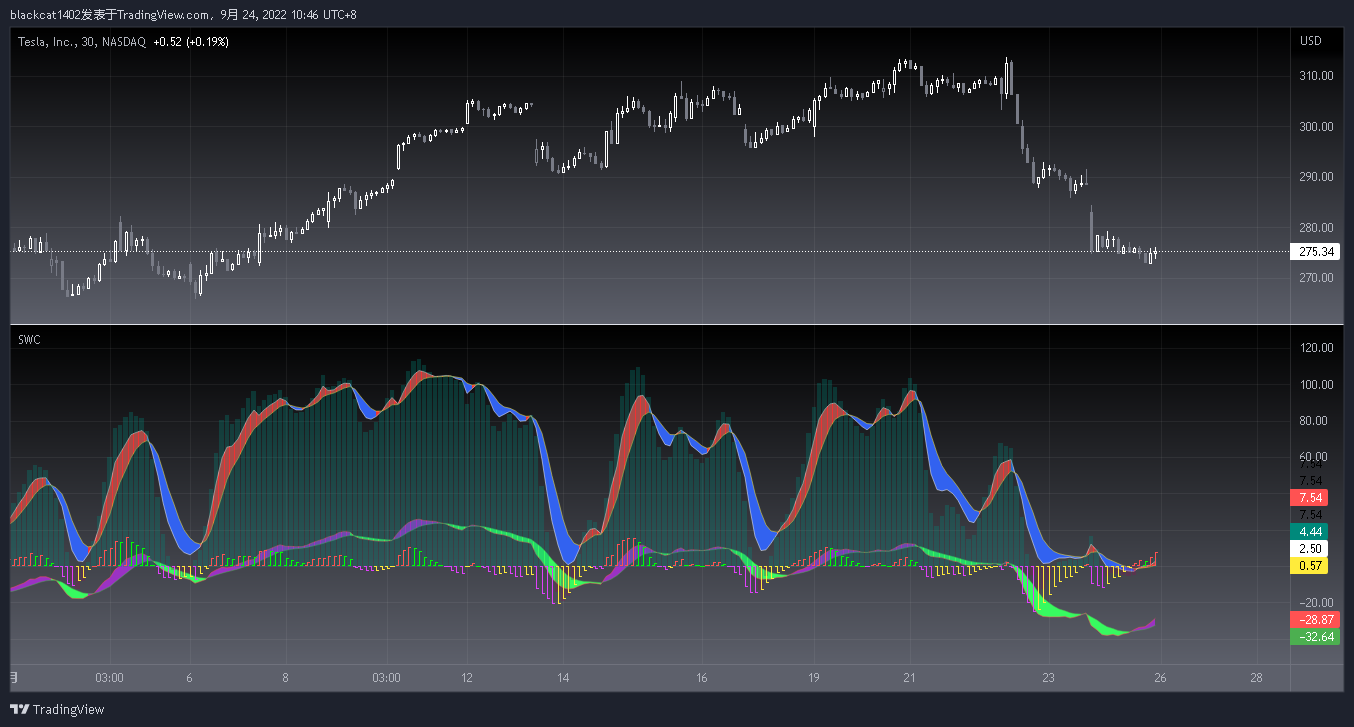Viewport: 1354px width, 727px height.
Task: Click the SWC indicator label
Action: 30,340
